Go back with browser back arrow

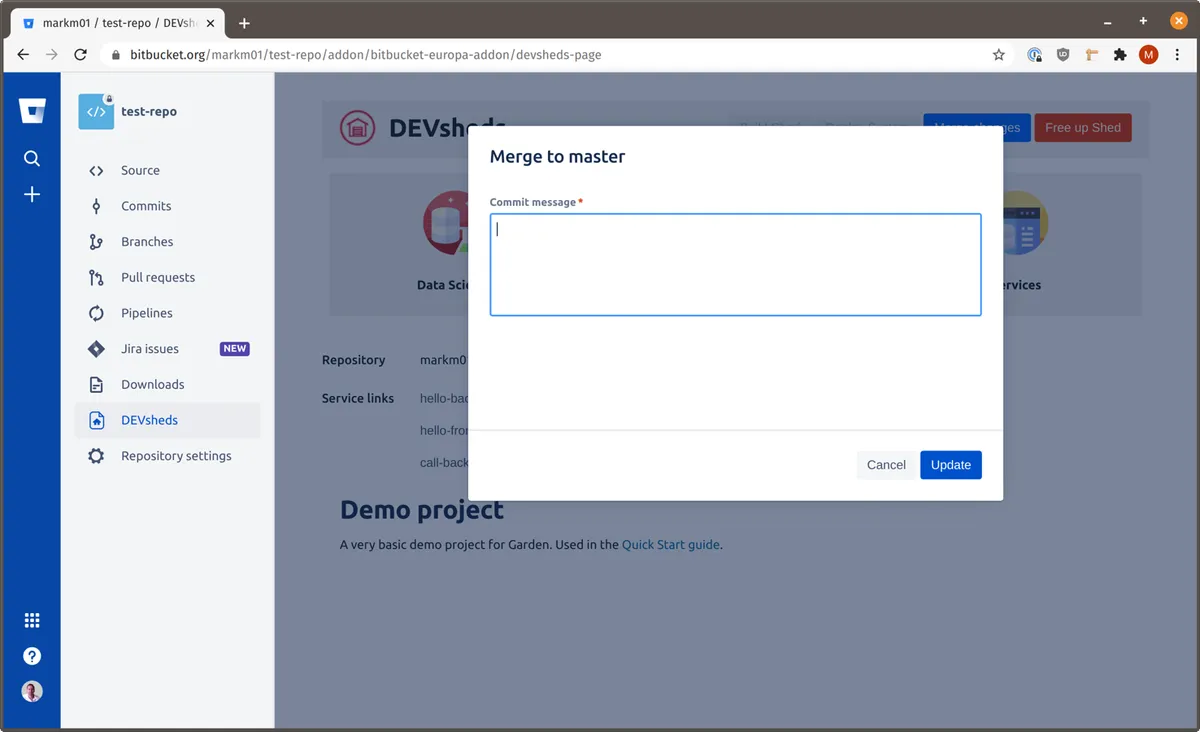pos(23,55)
